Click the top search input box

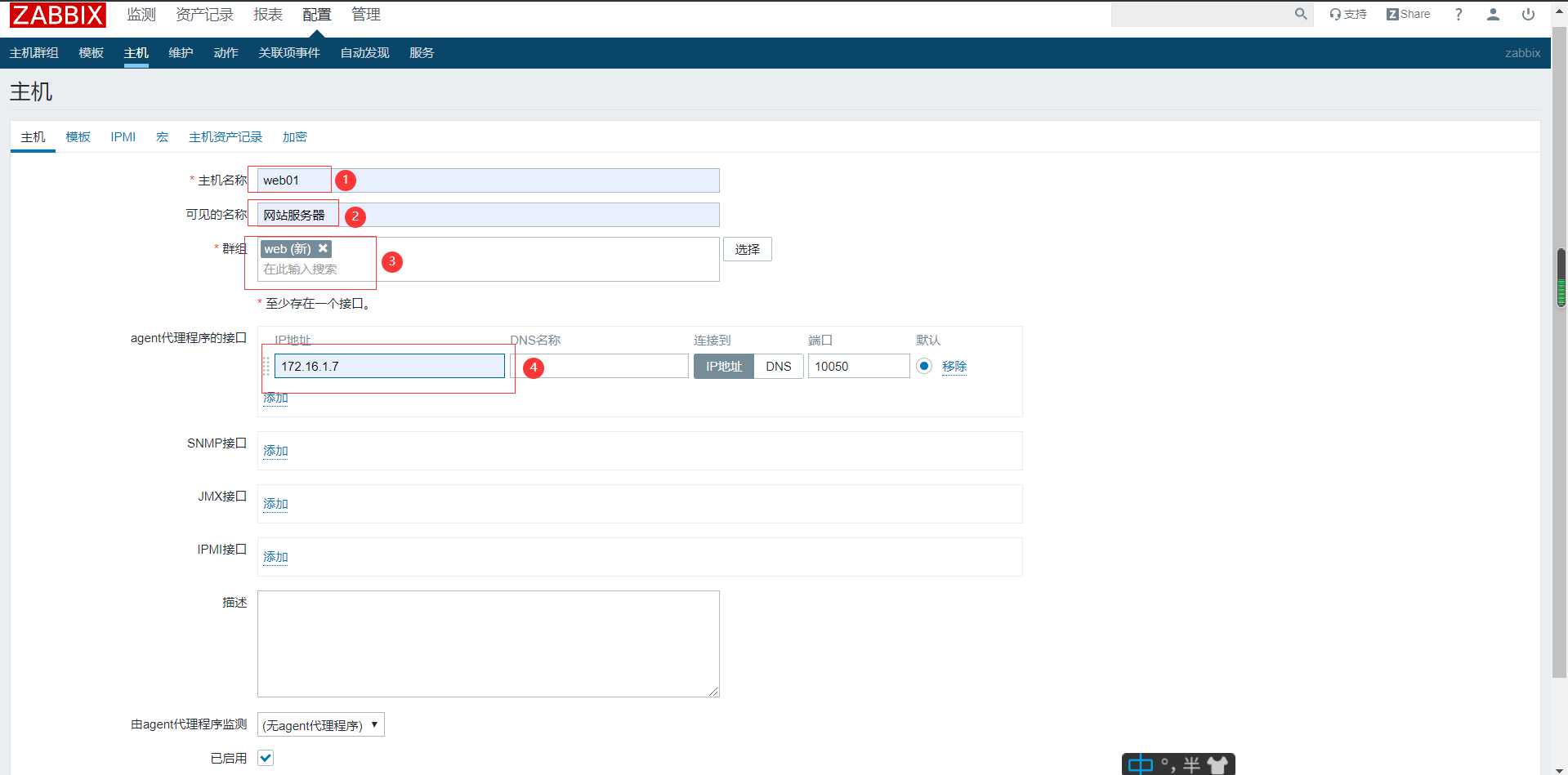coord(1203,14)
